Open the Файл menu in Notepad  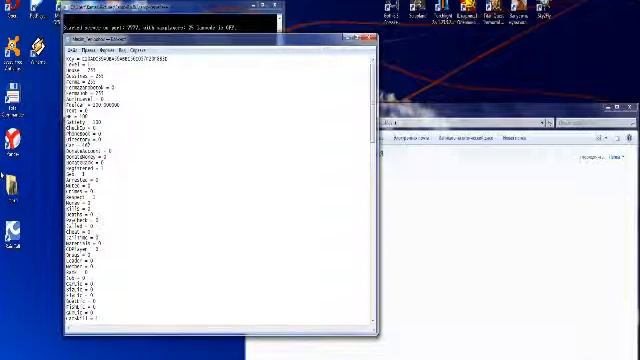[72, 50]
